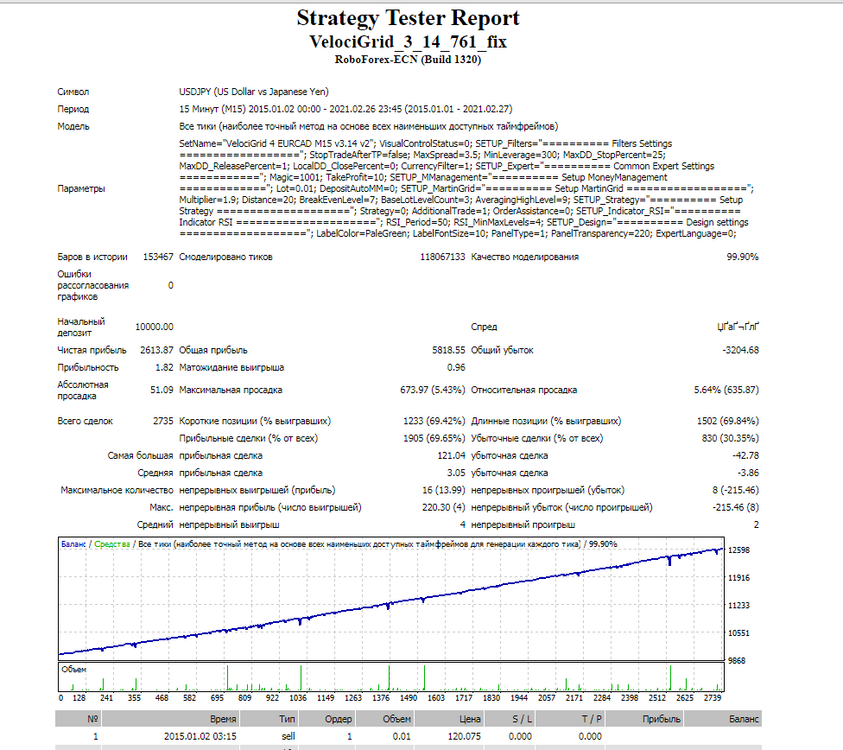Click net profit value 2613.87
Screen dimensions: 843x750
157,350
